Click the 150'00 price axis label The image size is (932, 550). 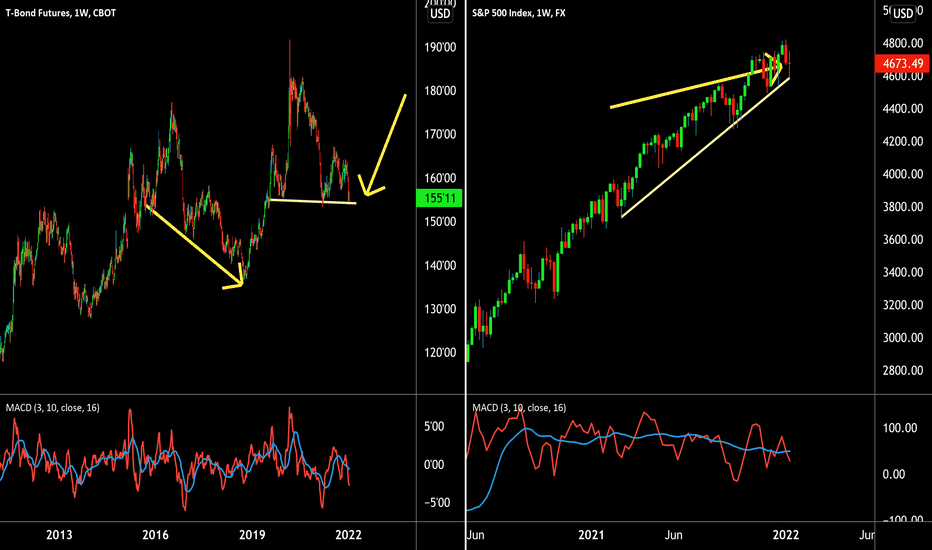(x=440, y=222)
